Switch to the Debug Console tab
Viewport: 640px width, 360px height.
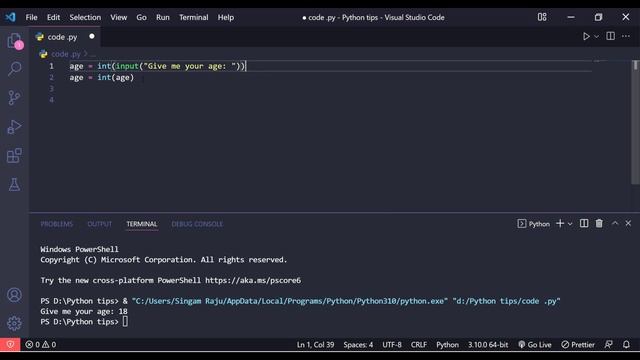click(x=197, y=224)
